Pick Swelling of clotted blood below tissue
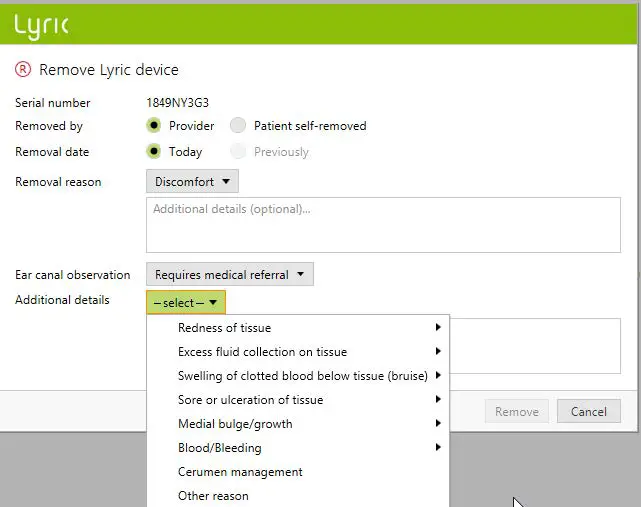641x507 pixels. point(298,376)
